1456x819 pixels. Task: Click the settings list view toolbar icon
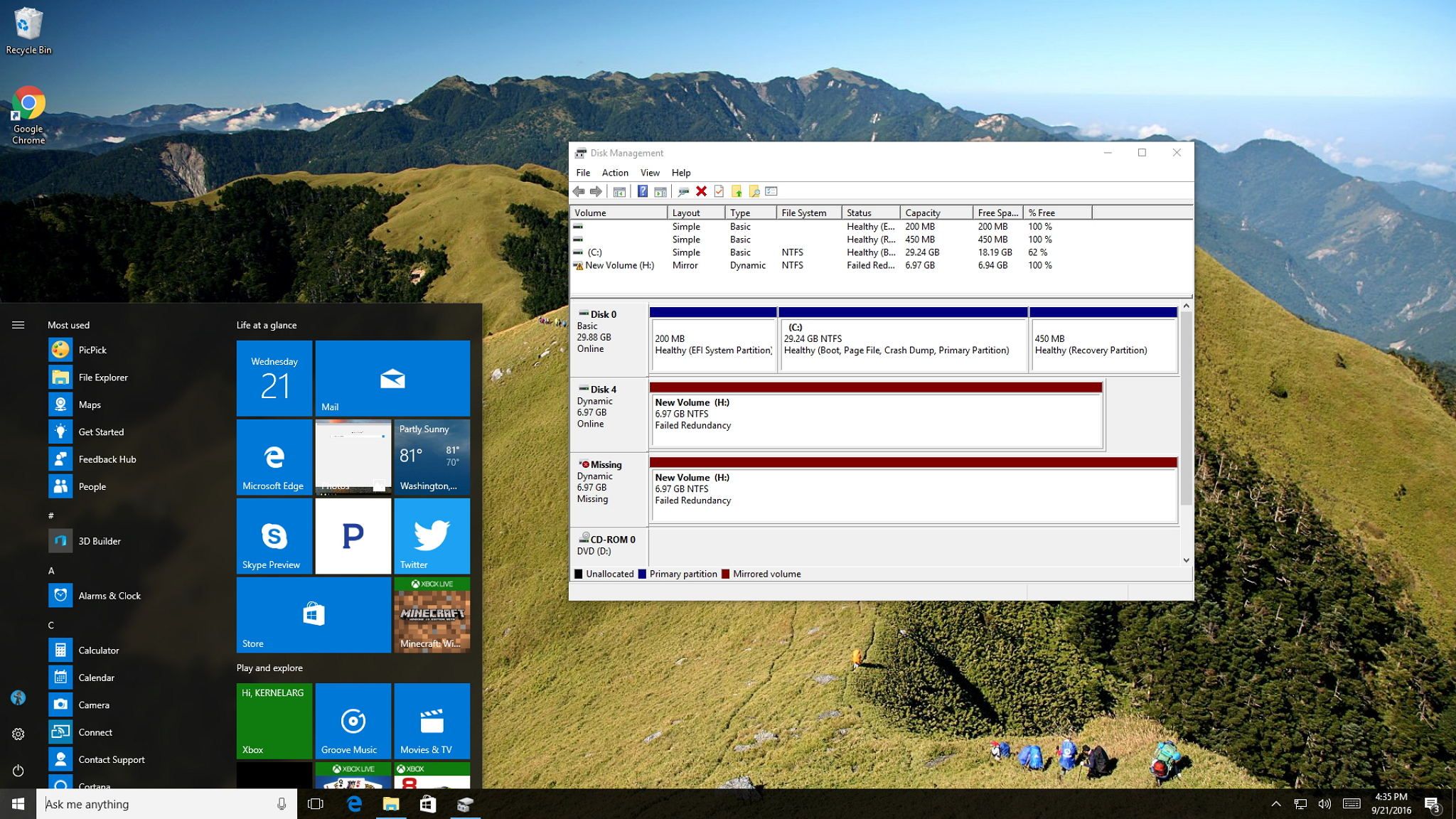tap(771, 191)
